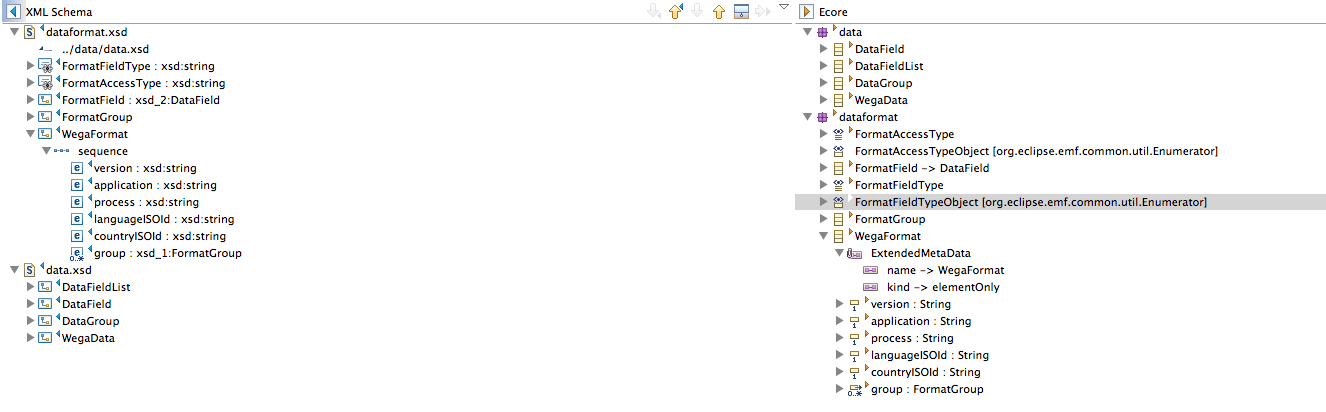Click the icon beside kind -> elementOnly
The image size is (1326, 412).
point(870,287)
